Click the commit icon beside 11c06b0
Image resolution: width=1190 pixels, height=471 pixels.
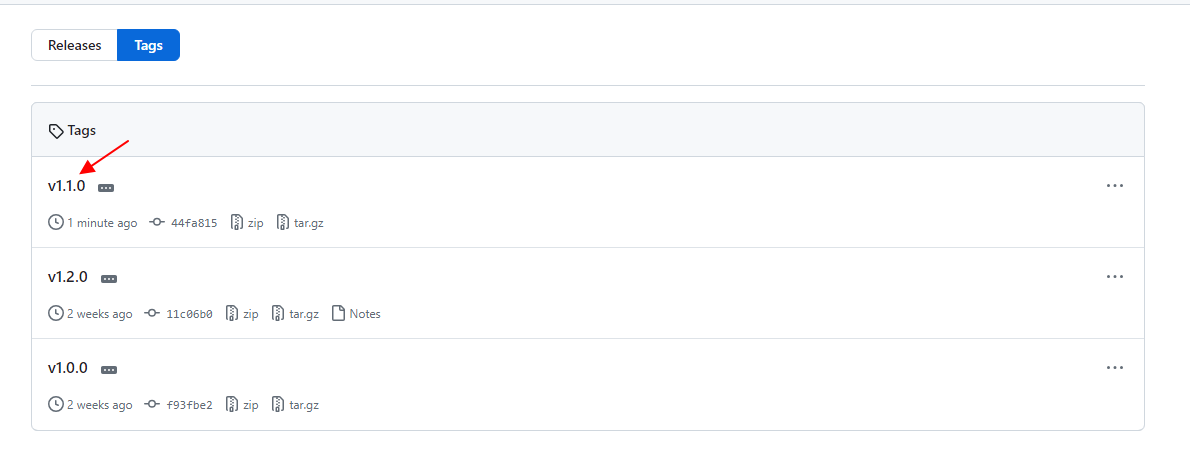coord(152,313)
